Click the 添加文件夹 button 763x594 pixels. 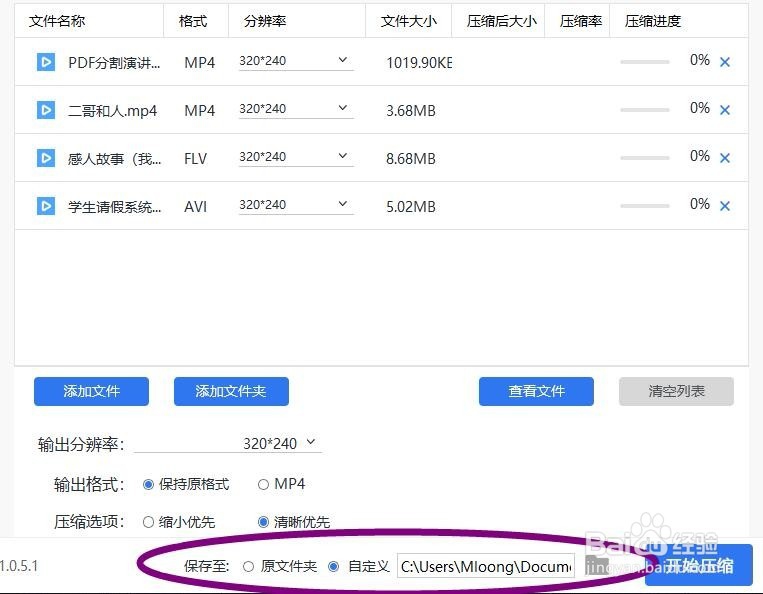[231, 391]
